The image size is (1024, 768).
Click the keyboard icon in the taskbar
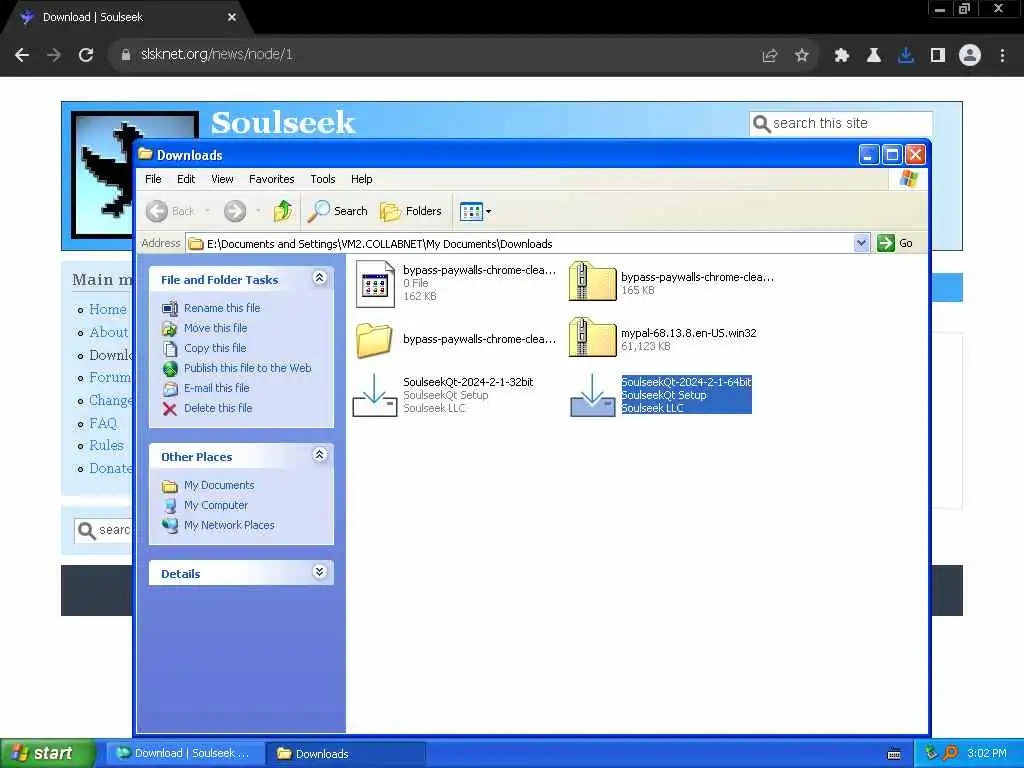(x=894, y=754)
